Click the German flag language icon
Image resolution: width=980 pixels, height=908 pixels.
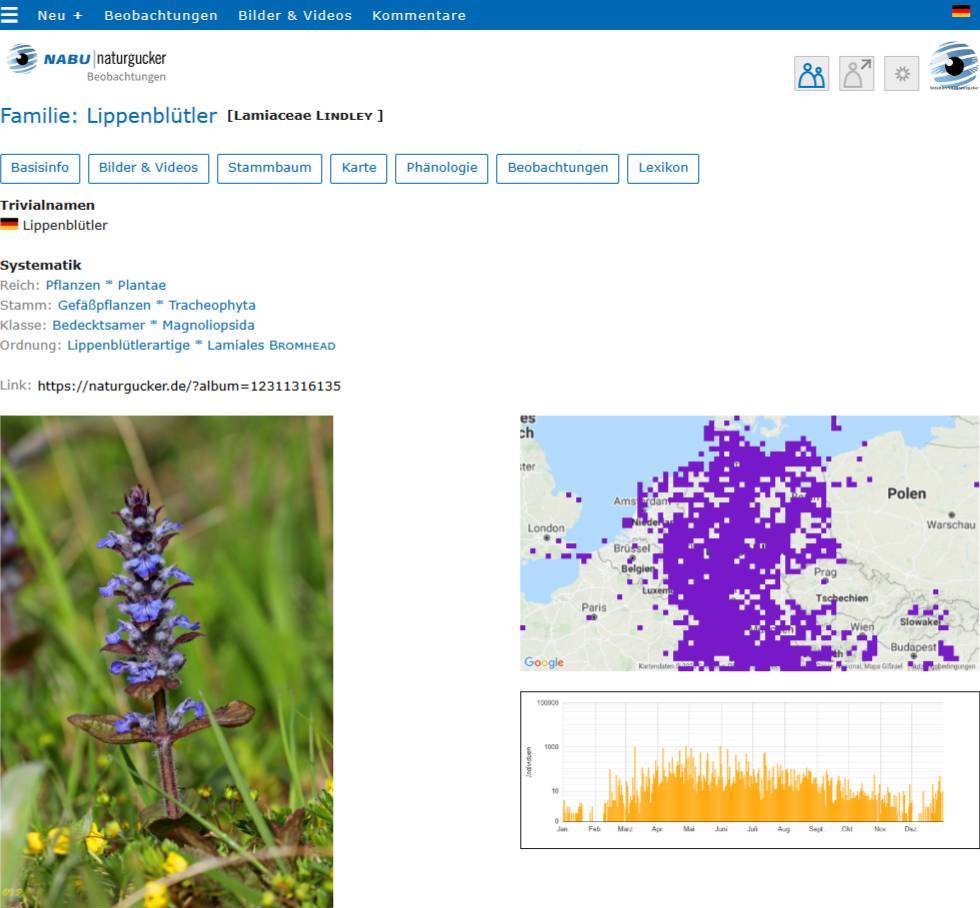[x=961, y=11]
